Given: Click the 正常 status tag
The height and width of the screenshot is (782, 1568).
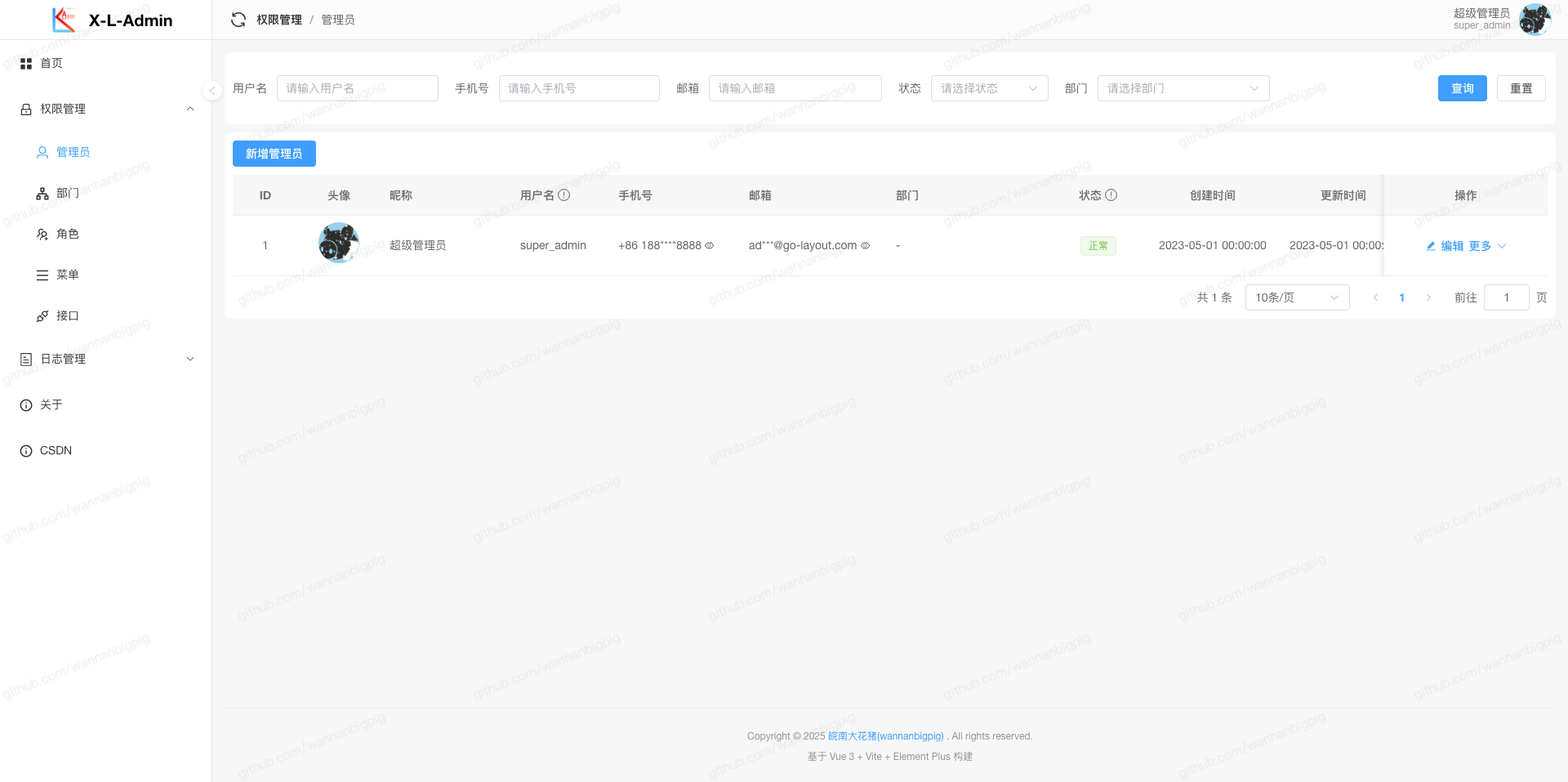Looking at the screenshot, I should point(1098,246).
